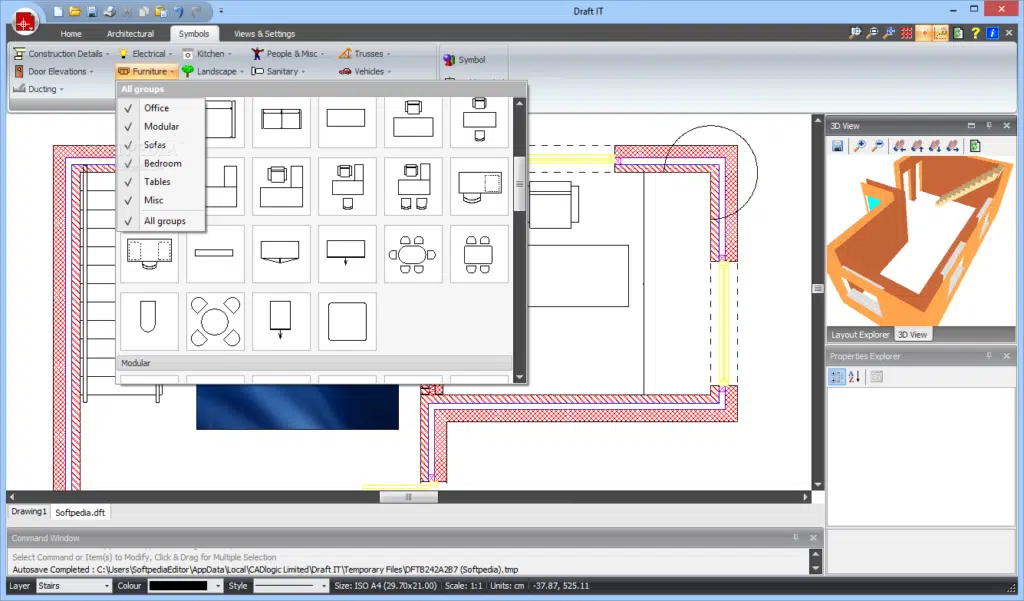The height and width of the screenshot is (601, 1024).
Task: Open the Views & Settings menu
Action: coord(264,33)
